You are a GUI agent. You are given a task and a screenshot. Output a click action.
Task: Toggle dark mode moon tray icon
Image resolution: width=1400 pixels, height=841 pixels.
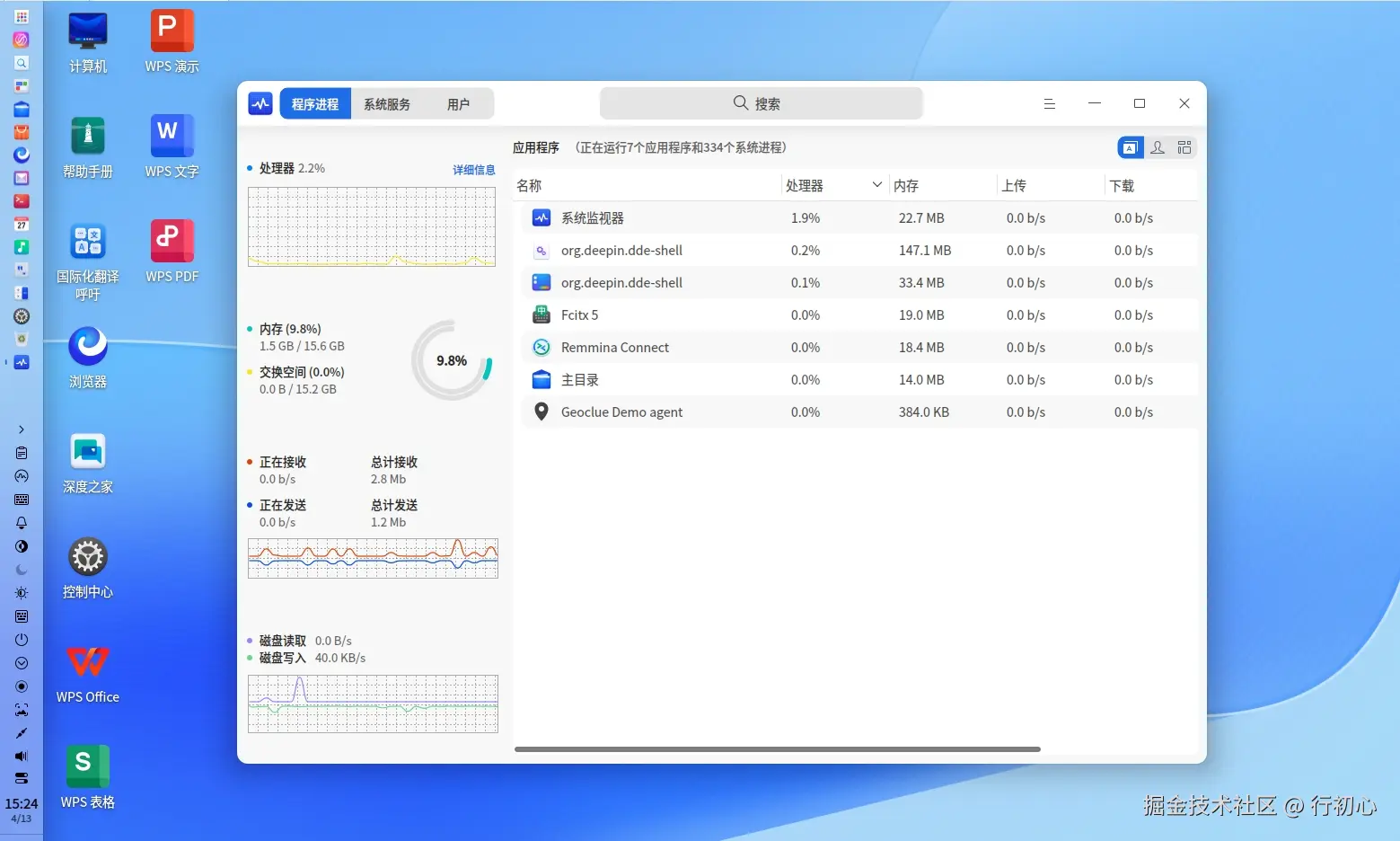coord(22,570)
